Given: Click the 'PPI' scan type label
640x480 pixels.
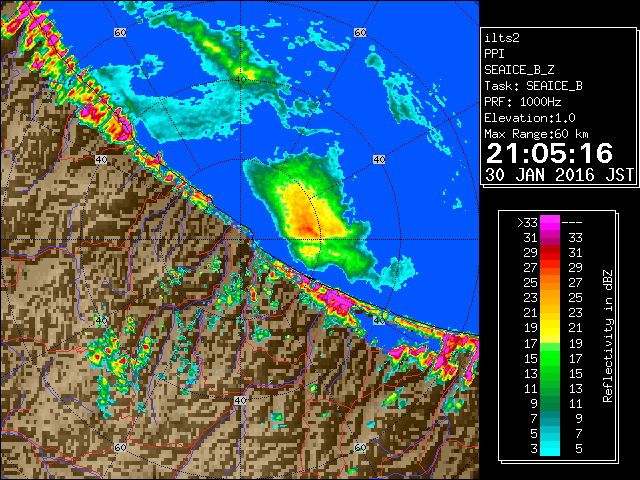Looking at the screenshot, I should click(494, 54).
